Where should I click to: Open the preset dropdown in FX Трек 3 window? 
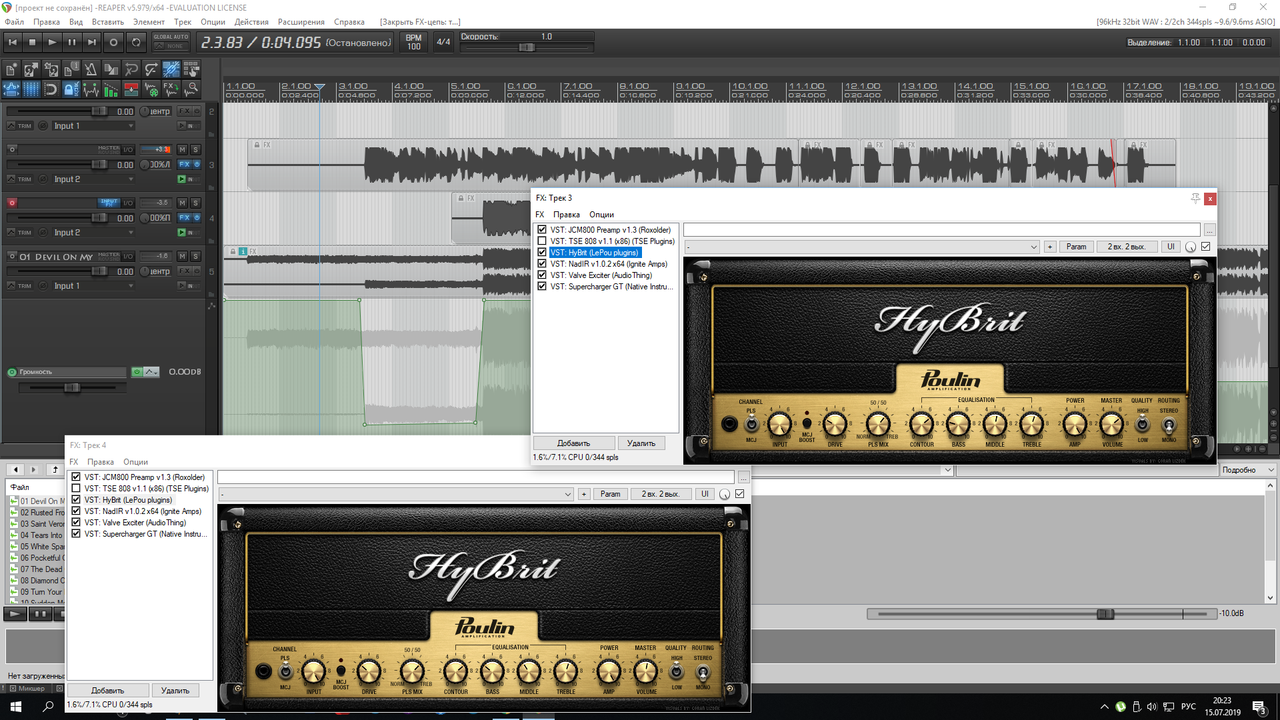pos(862,246)
